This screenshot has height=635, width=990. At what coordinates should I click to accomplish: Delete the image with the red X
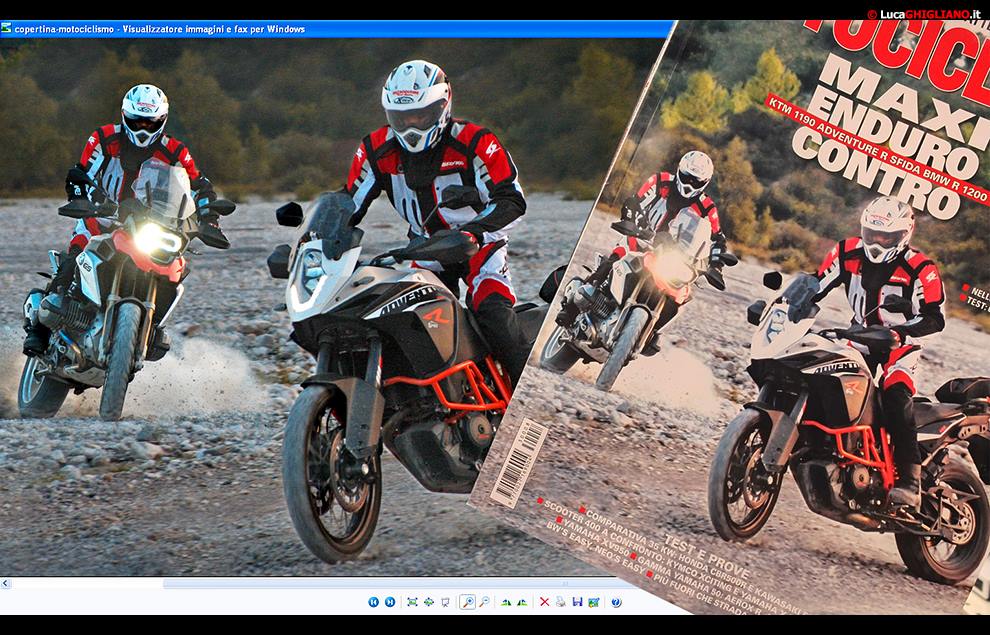544,602
